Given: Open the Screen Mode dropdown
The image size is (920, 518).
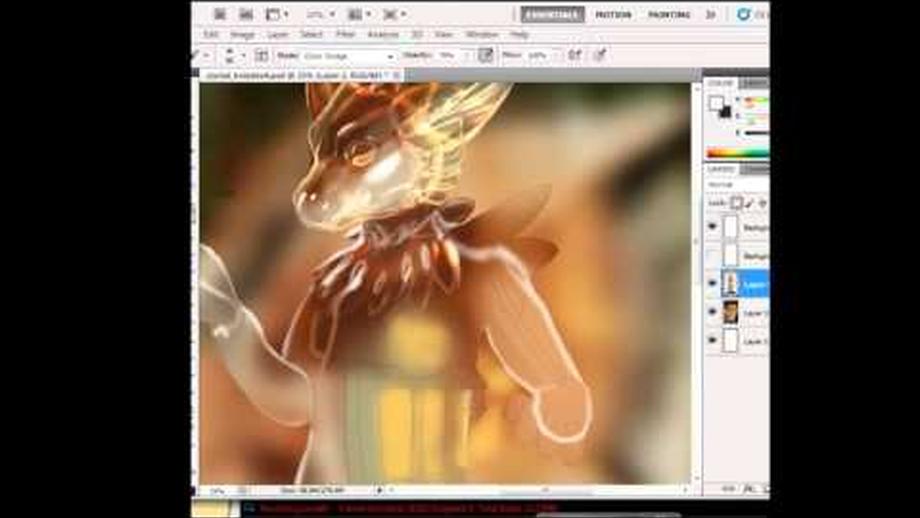Looking at the screenshot, I should tap(394, 14).
